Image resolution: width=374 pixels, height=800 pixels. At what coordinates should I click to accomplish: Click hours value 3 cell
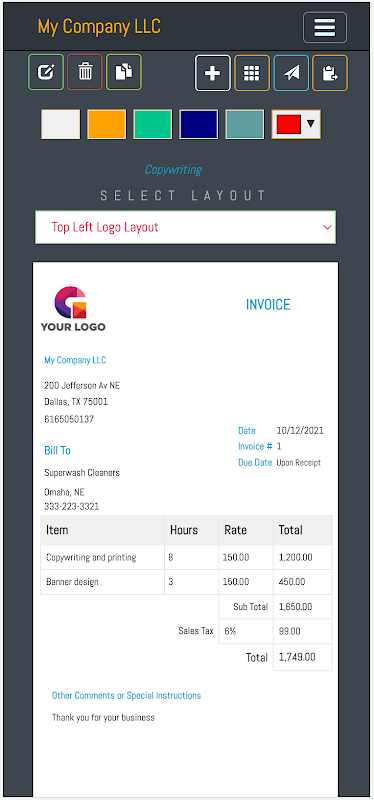[x=191, y=582]
